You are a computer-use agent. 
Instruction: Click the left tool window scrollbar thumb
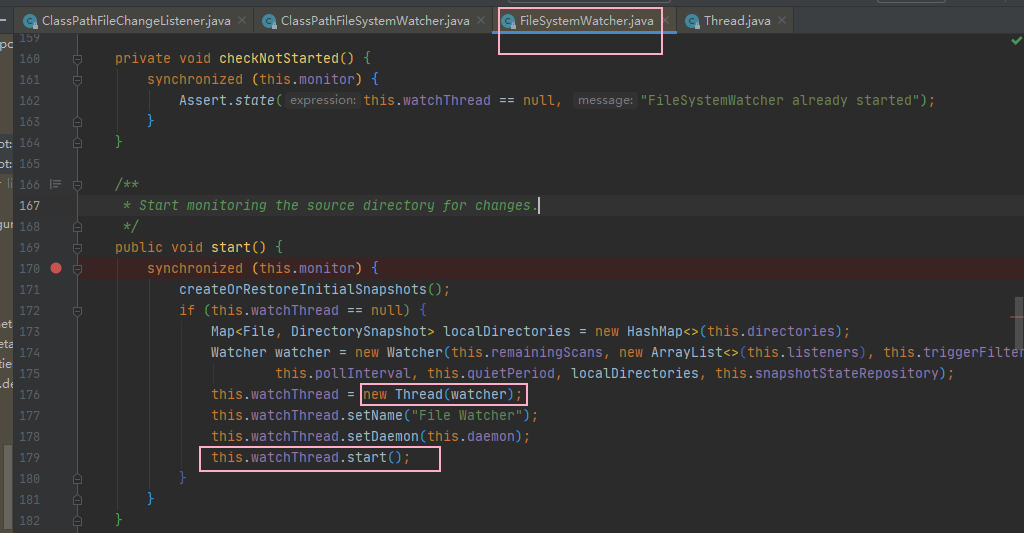8,486
